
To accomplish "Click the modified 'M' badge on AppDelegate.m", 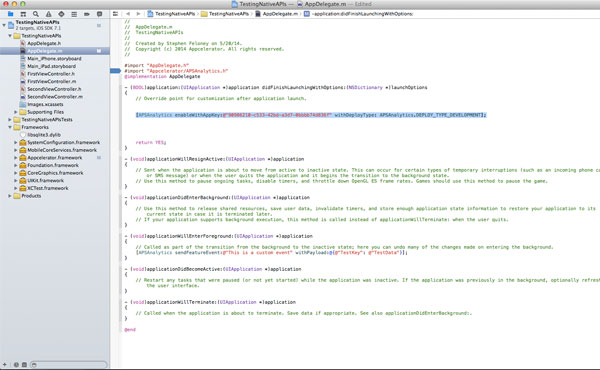I will pos(99,51).
